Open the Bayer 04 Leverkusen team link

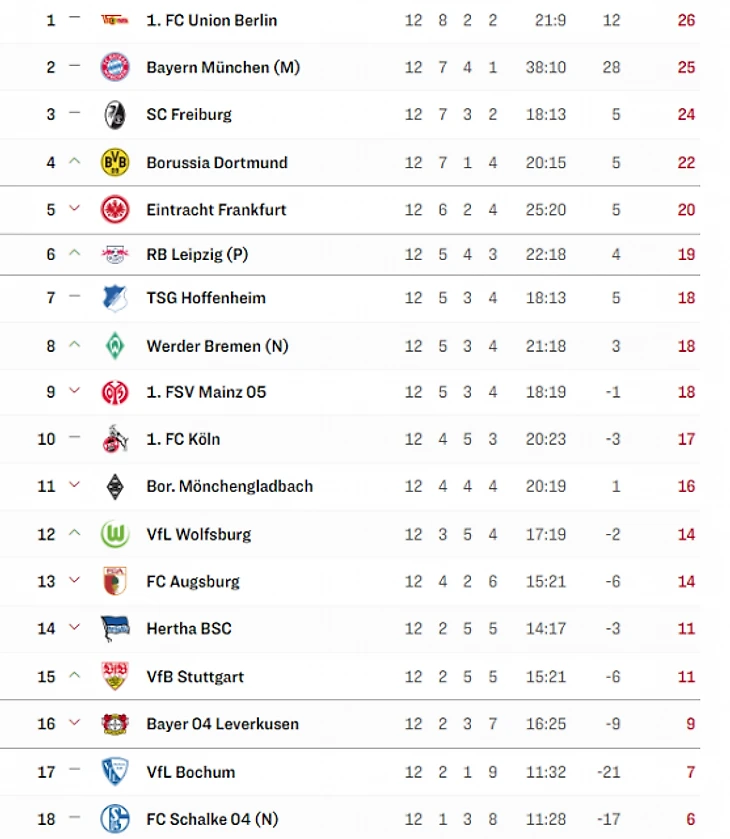click(x=222, y=724)
